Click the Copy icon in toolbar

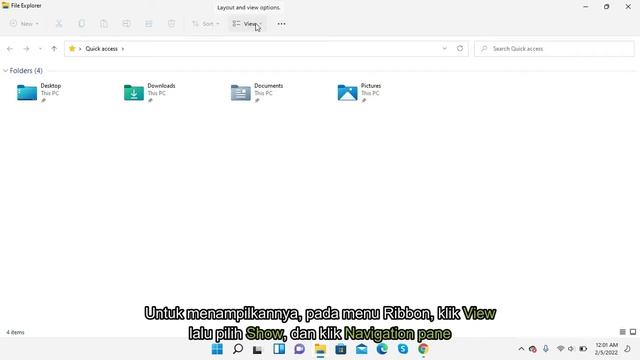(x=82, y=24)
